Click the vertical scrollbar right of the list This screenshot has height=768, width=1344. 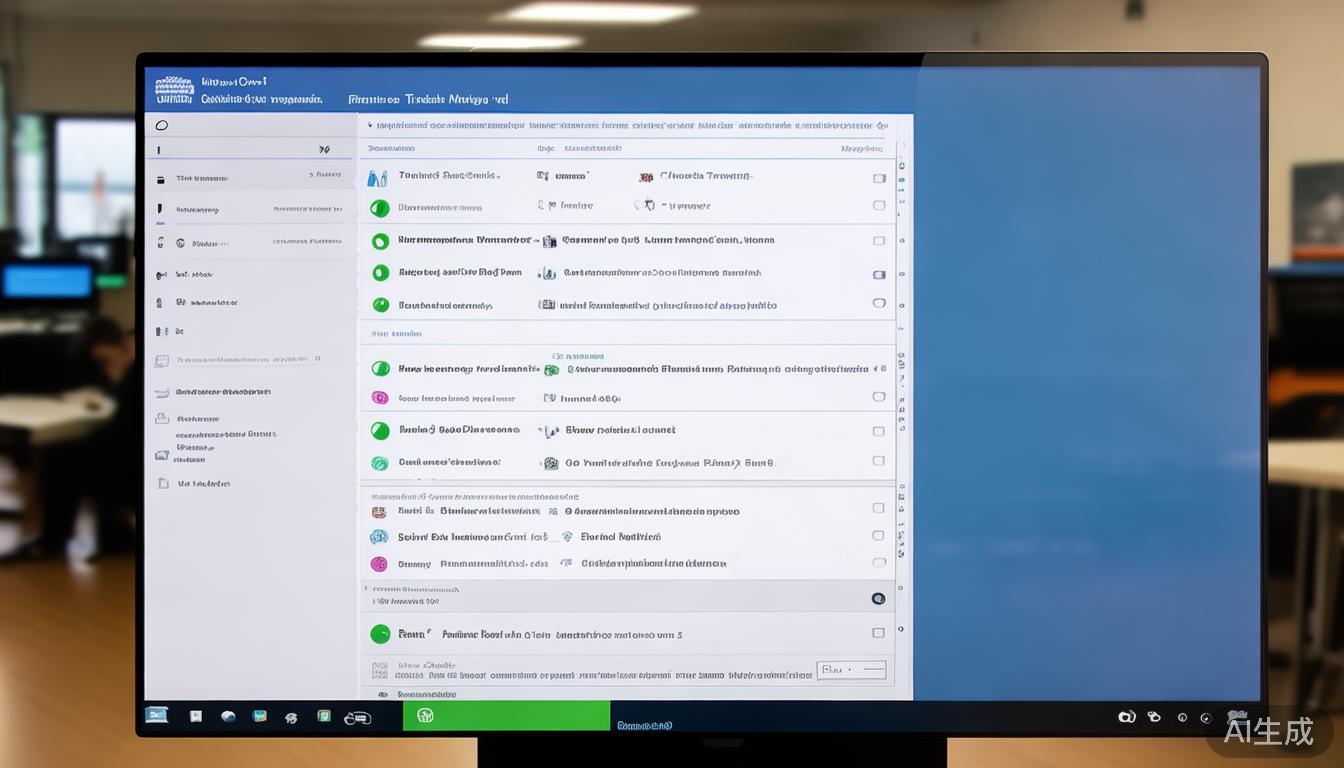click(x=902, y=400)
